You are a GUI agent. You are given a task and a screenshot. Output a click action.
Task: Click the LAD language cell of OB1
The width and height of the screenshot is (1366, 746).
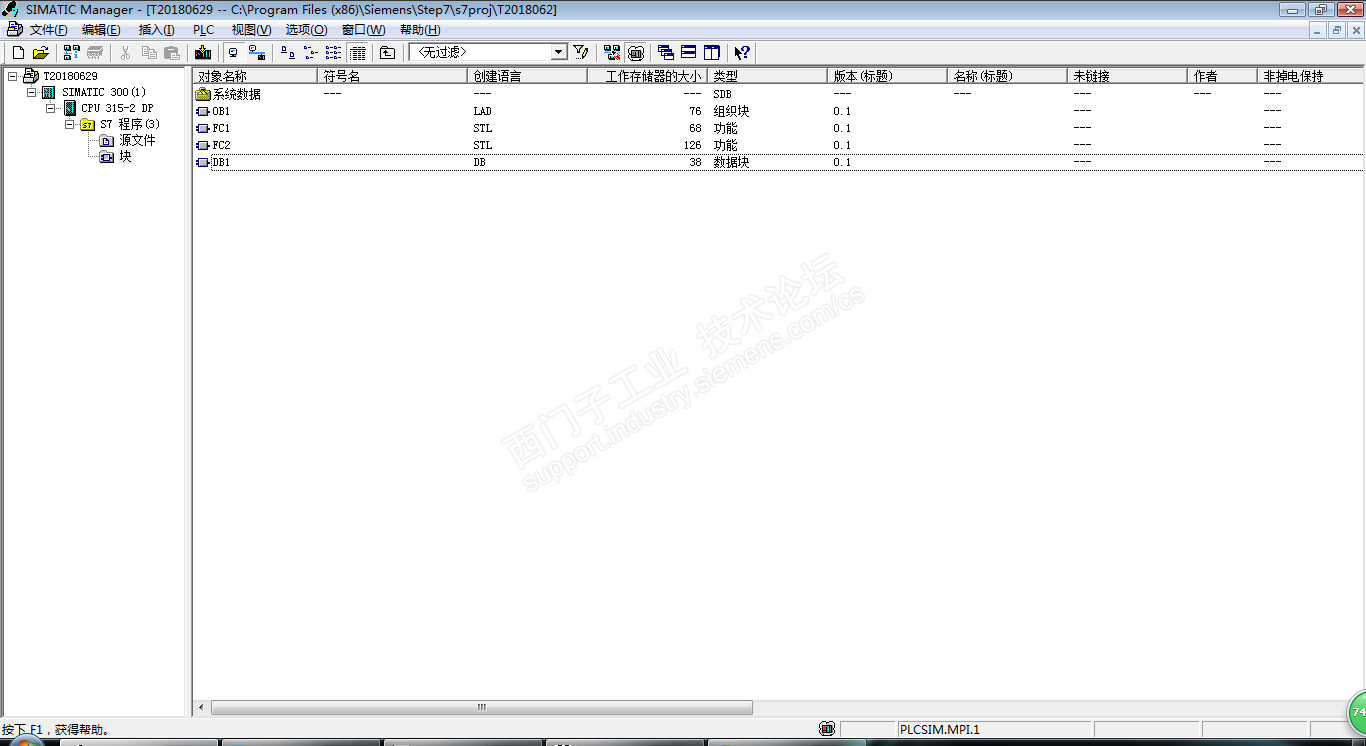483,111
